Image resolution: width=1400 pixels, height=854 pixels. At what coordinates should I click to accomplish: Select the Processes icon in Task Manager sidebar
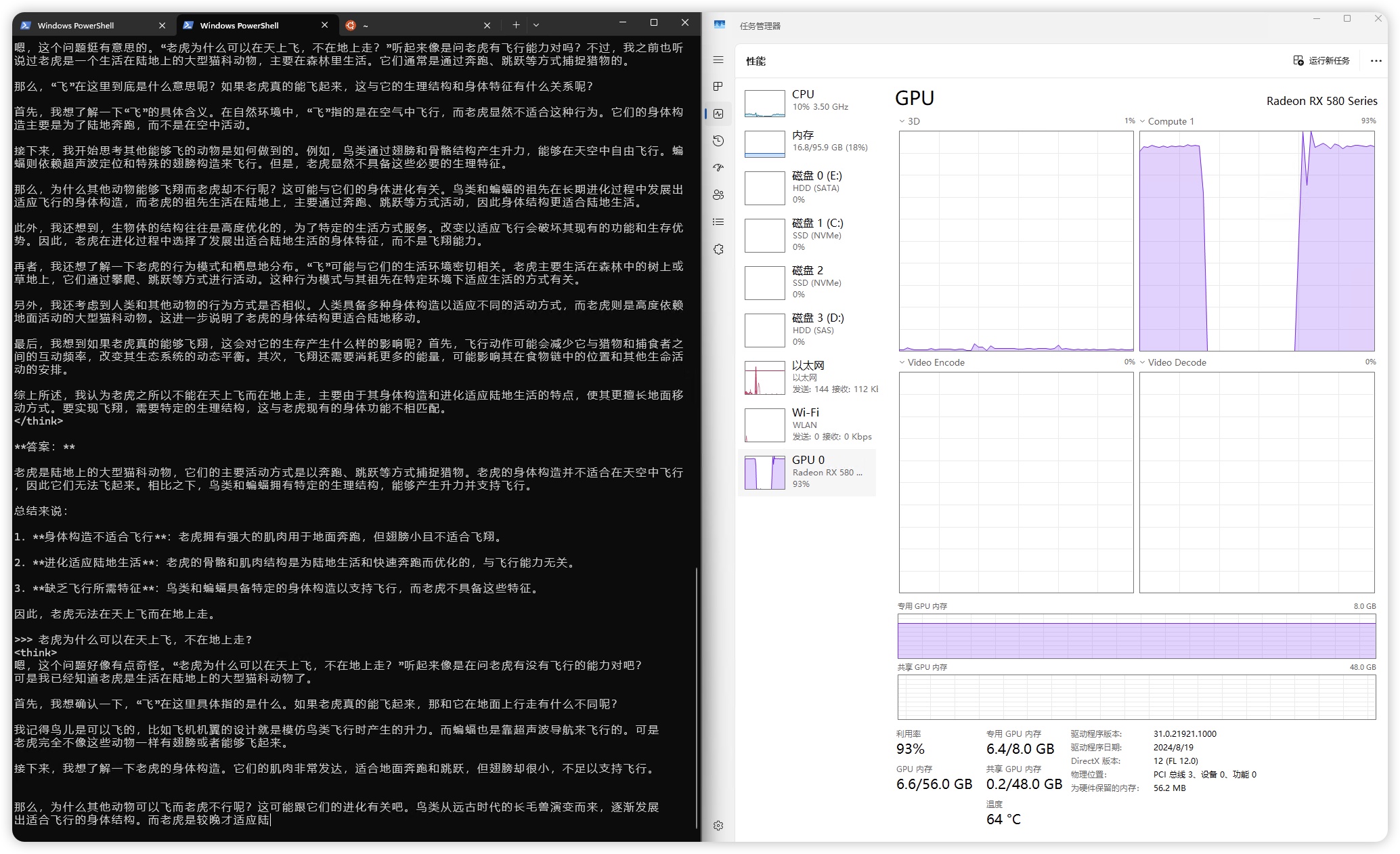[x=718, y=87]
